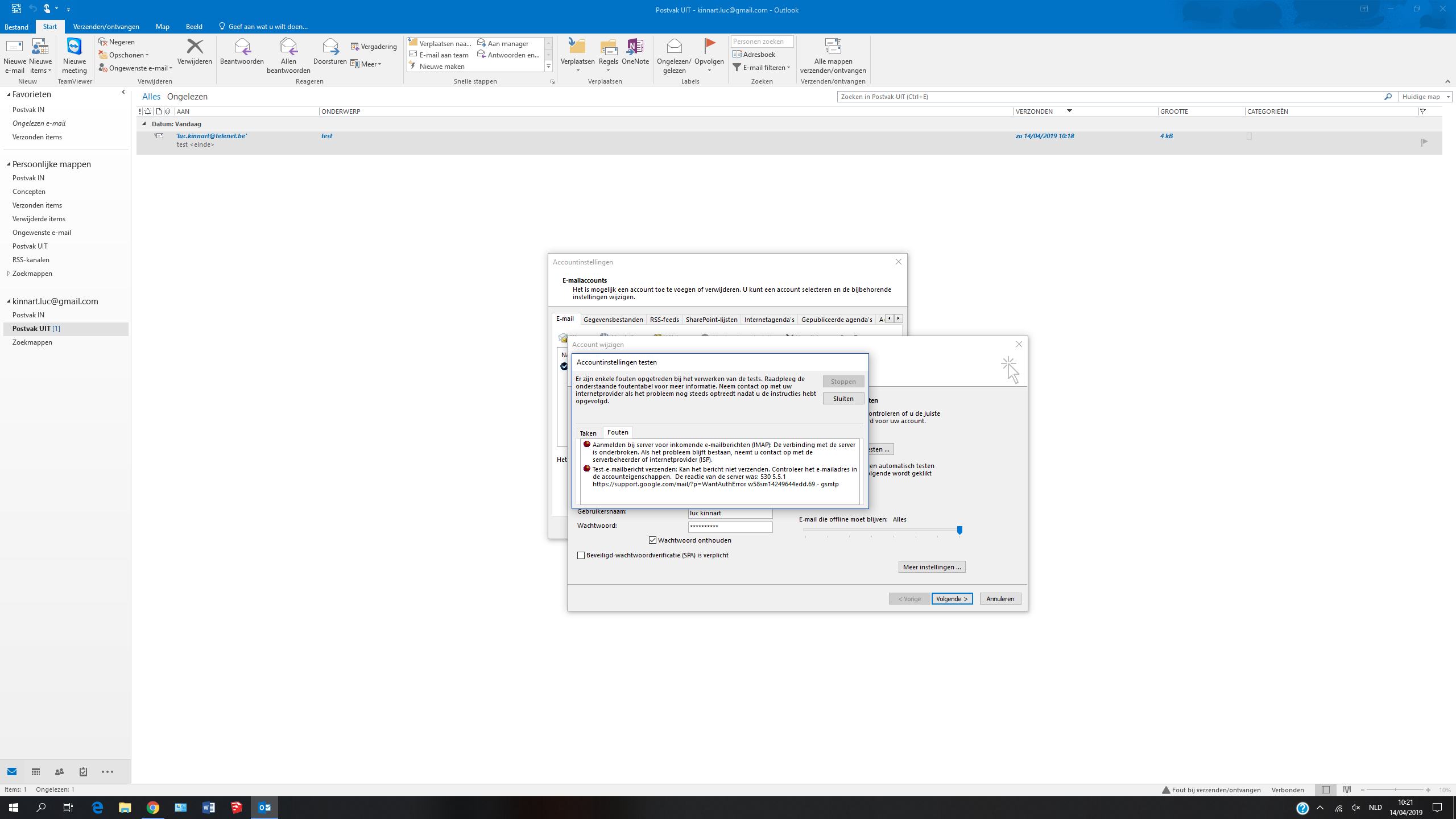Click the Mail view icon in navigation bar
Image resolution: width=1456 pixels, height=819 pixels.
pyautogui.click(x=12, y=772)
